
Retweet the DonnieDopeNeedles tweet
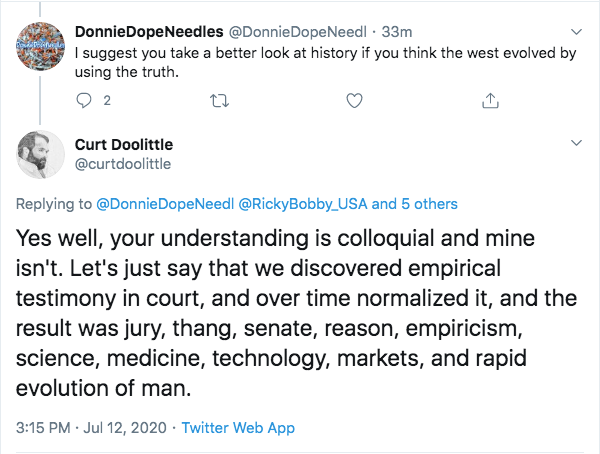[x=219, y=100]
